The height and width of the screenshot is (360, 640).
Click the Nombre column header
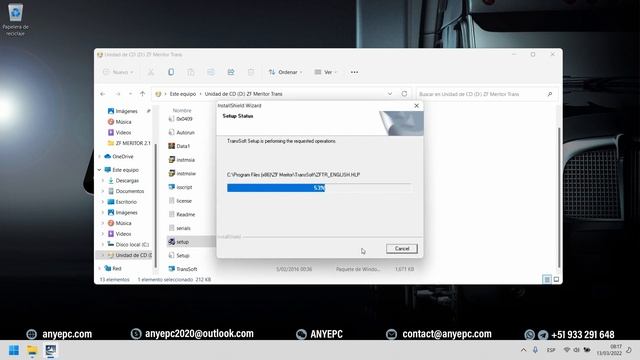click(182, 111)
